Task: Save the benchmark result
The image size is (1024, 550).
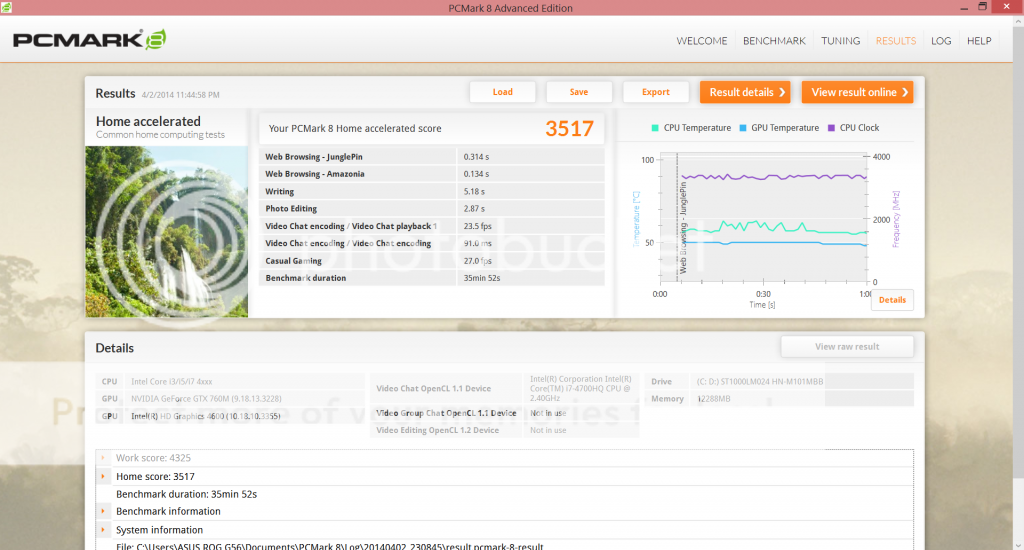Action: point(579,92)
